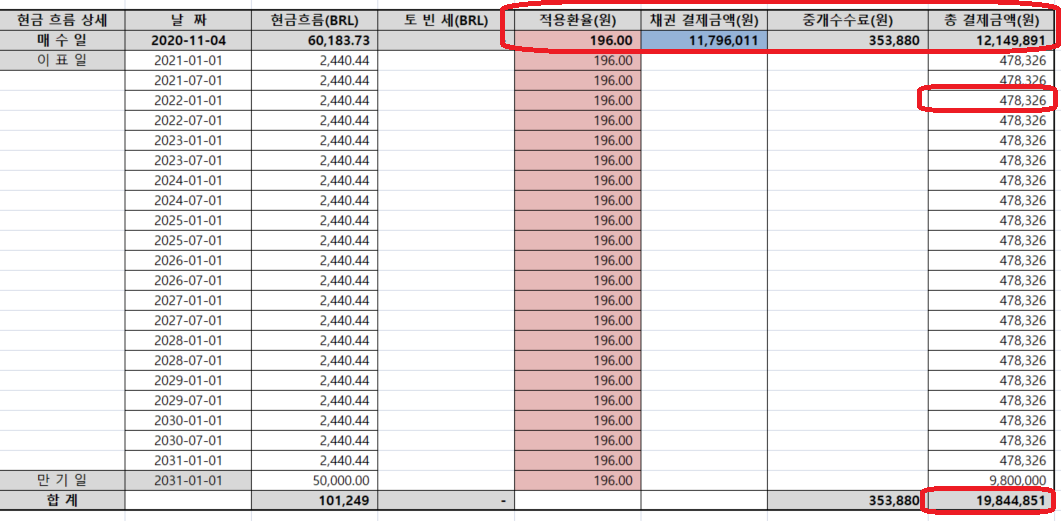1061x521 pixels.
Task: Select date cell 2024-01-01
Action: point(188,181)
